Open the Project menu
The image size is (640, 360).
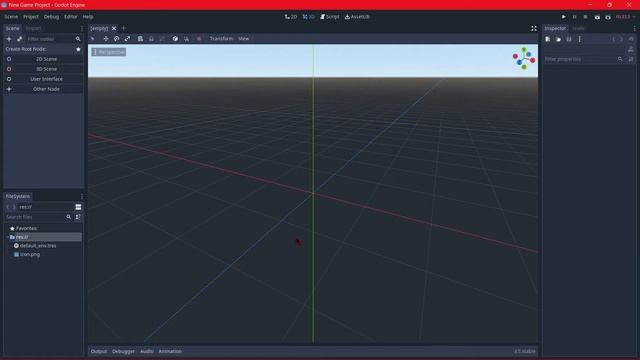31,17
